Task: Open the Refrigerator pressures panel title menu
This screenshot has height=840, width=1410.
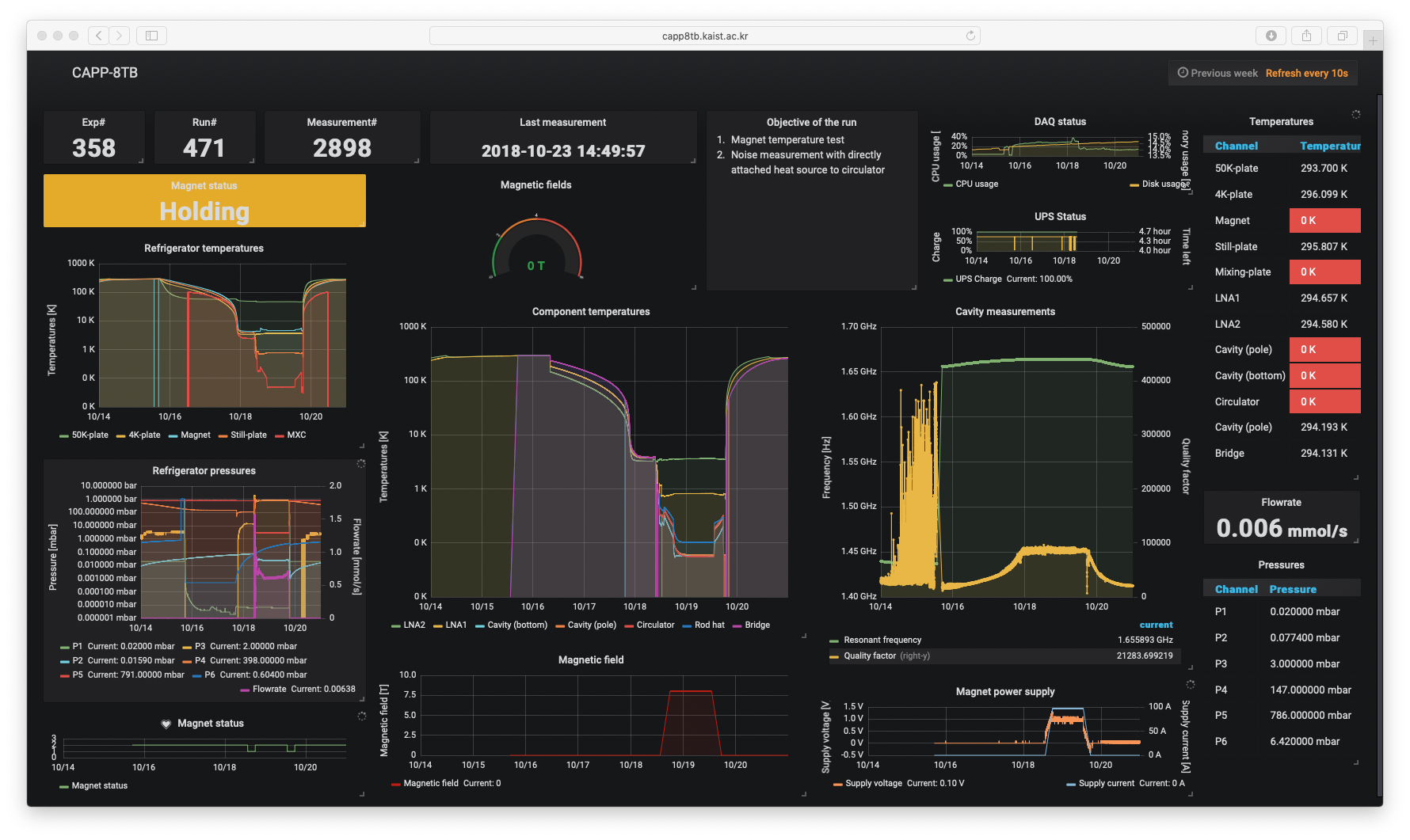Action: pos(204,471)
